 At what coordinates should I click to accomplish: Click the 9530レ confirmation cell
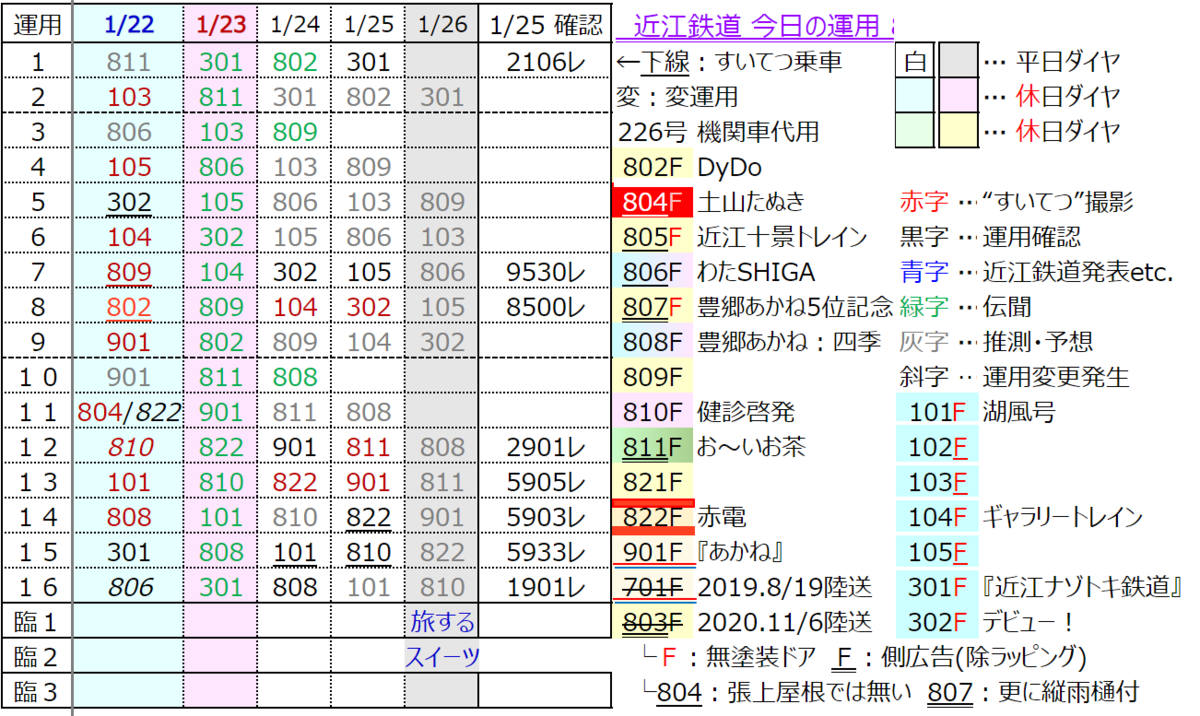coord(546,272)
